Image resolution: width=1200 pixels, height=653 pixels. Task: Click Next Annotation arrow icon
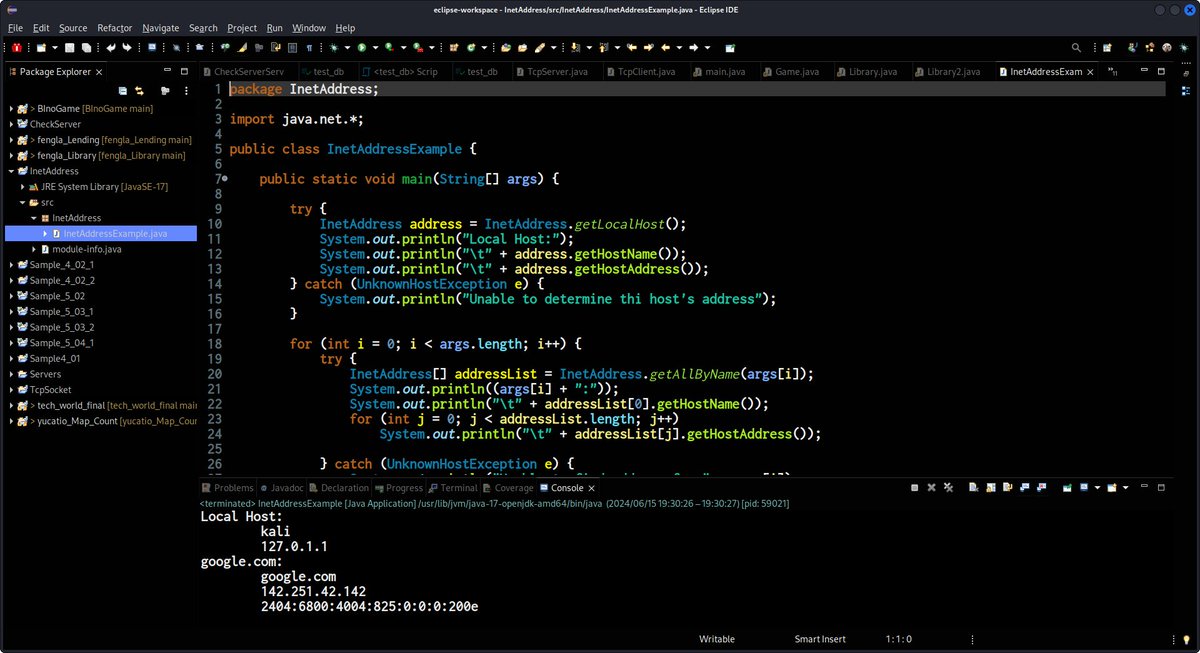[575, 47]
